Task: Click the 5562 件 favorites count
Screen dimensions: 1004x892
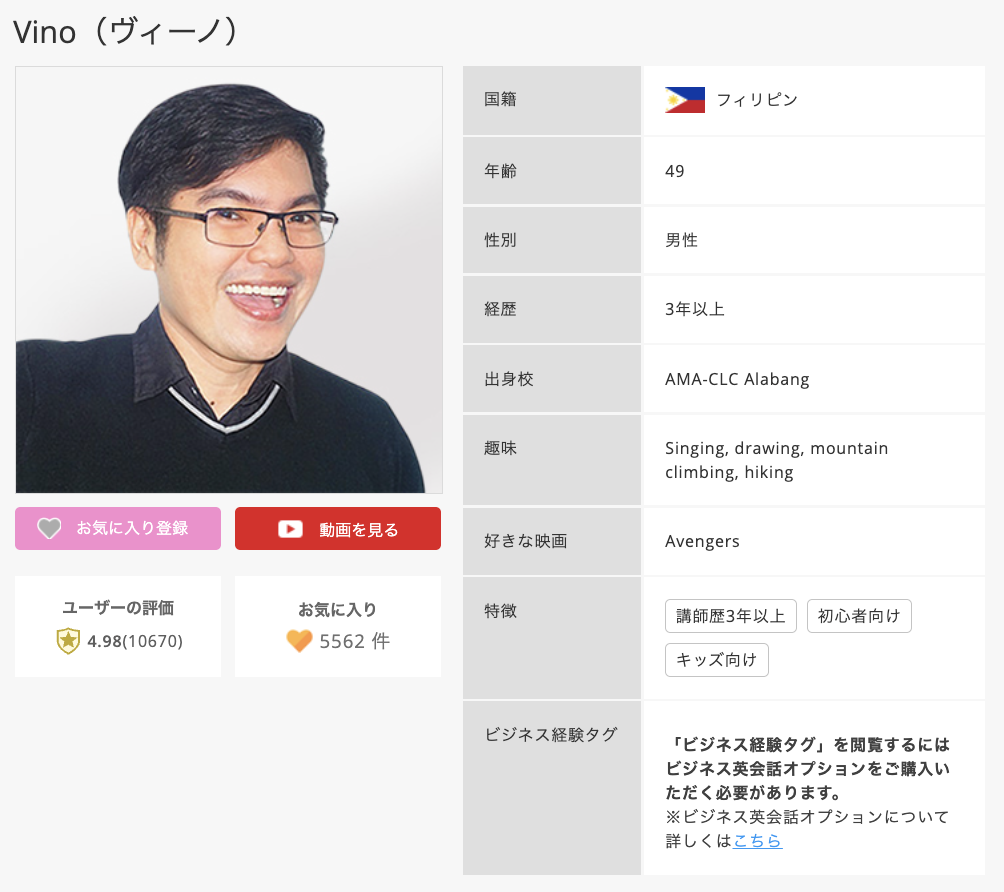Action: (354, 641)
